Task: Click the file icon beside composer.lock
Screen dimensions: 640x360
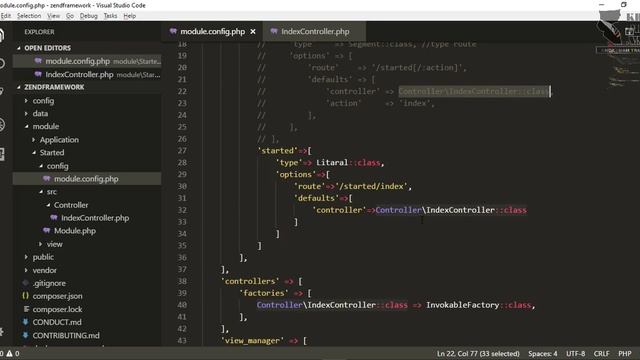Action: tap(26, 309)
